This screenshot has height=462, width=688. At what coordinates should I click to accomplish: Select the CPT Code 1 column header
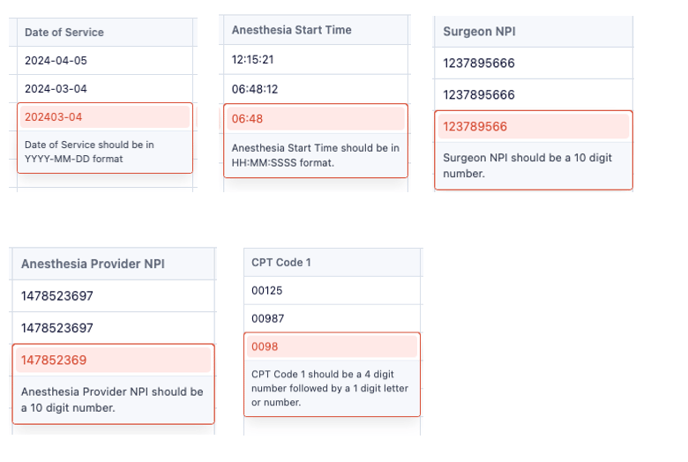tap(332, 262)
